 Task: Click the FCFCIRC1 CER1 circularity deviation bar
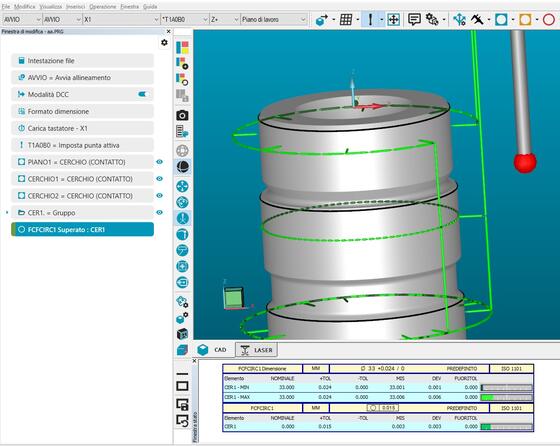506,427
